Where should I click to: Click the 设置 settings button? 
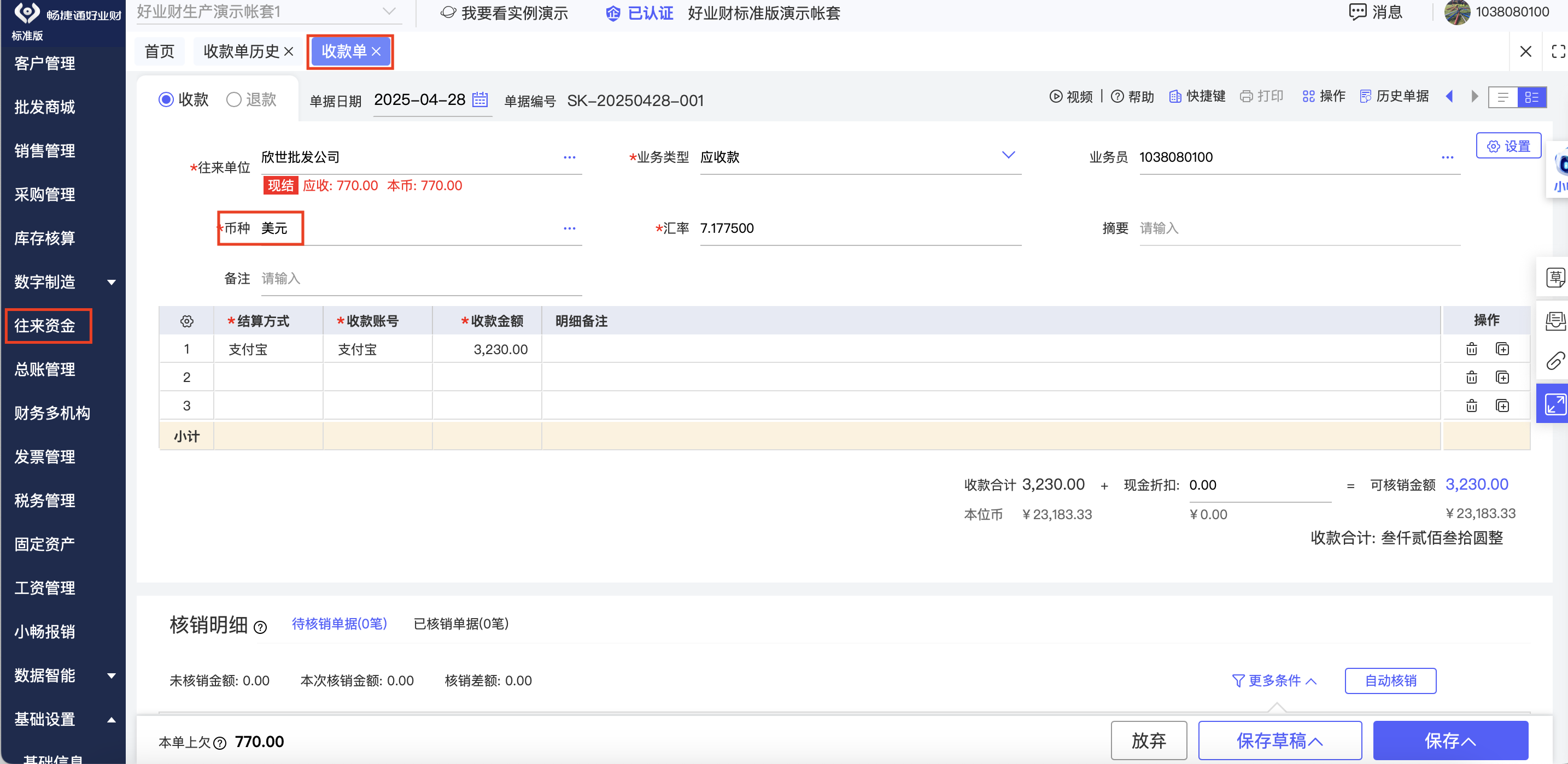point(1508,146)
